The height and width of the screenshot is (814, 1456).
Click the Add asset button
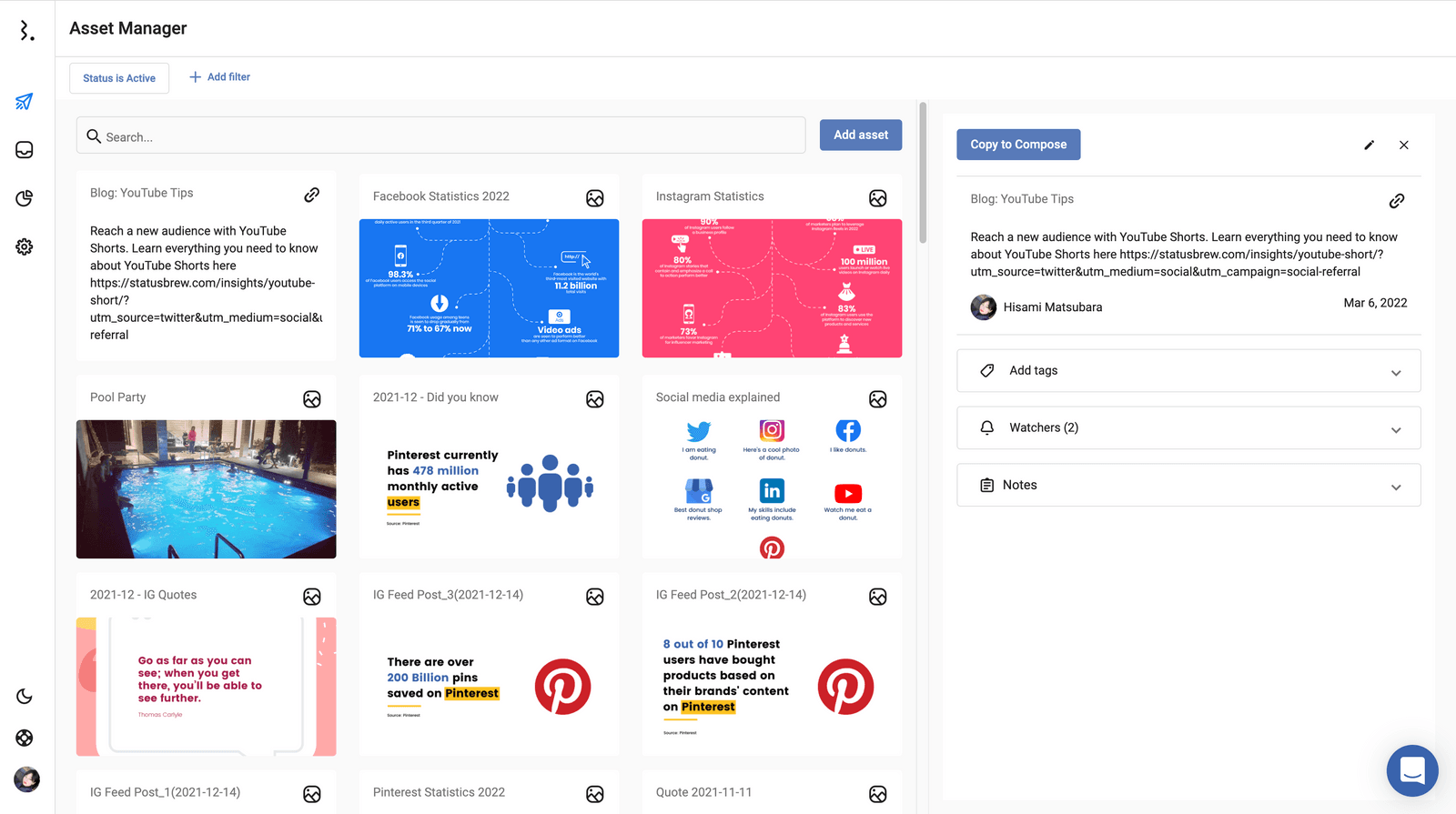point(860,136)
